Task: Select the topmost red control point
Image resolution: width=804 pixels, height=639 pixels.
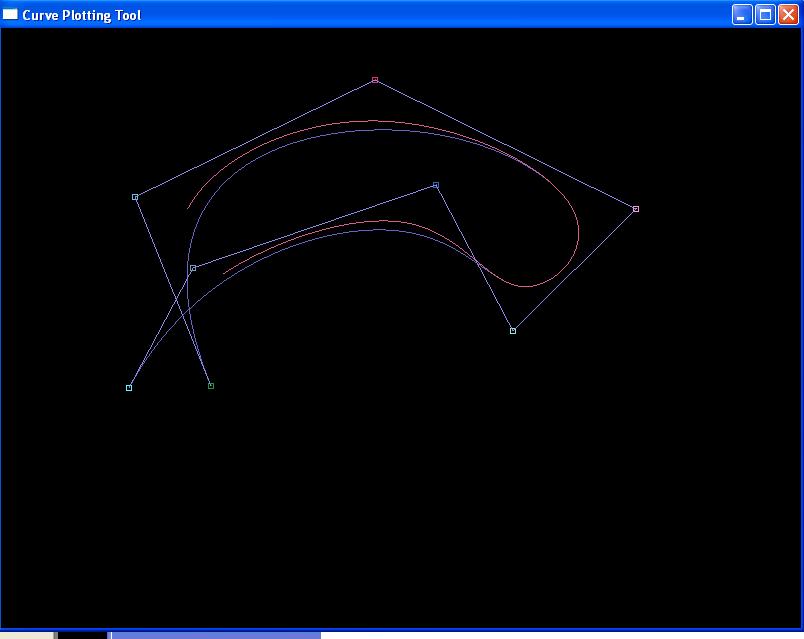Action: (375, 80)
